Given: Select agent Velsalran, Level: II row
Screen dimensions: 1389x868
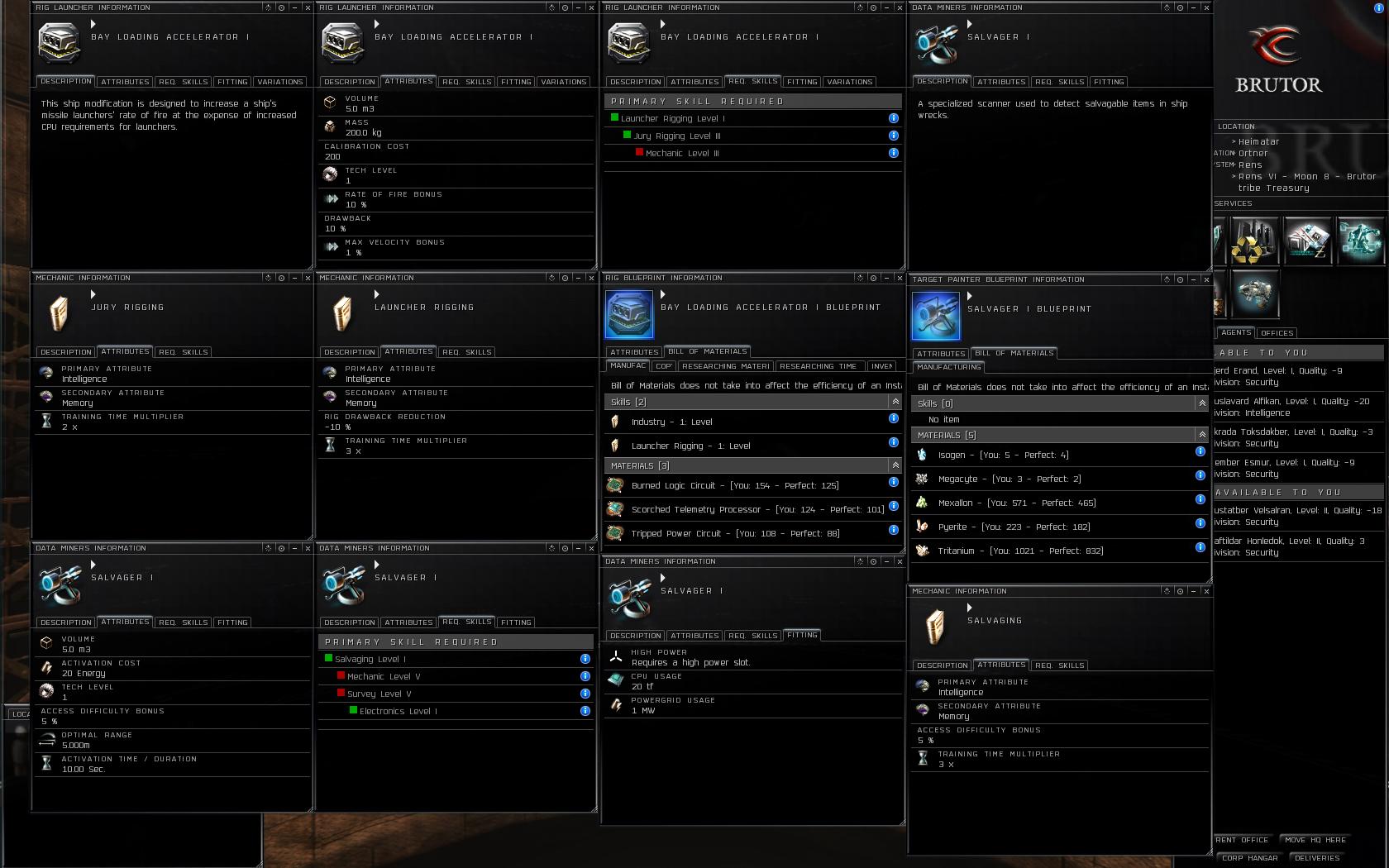Looking at the screenshot, I should [x=1298, y=516].
